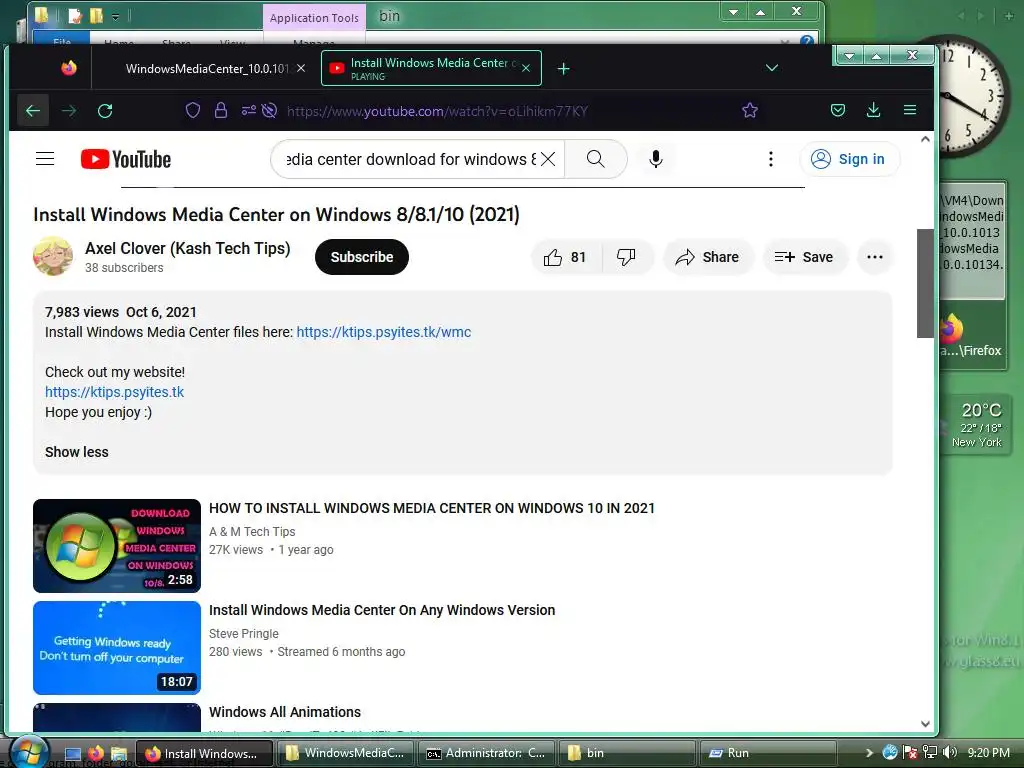This screenshot has height=768, width=1024.
Task: Open tracking protection shield icon
Action: coord(193,110)
